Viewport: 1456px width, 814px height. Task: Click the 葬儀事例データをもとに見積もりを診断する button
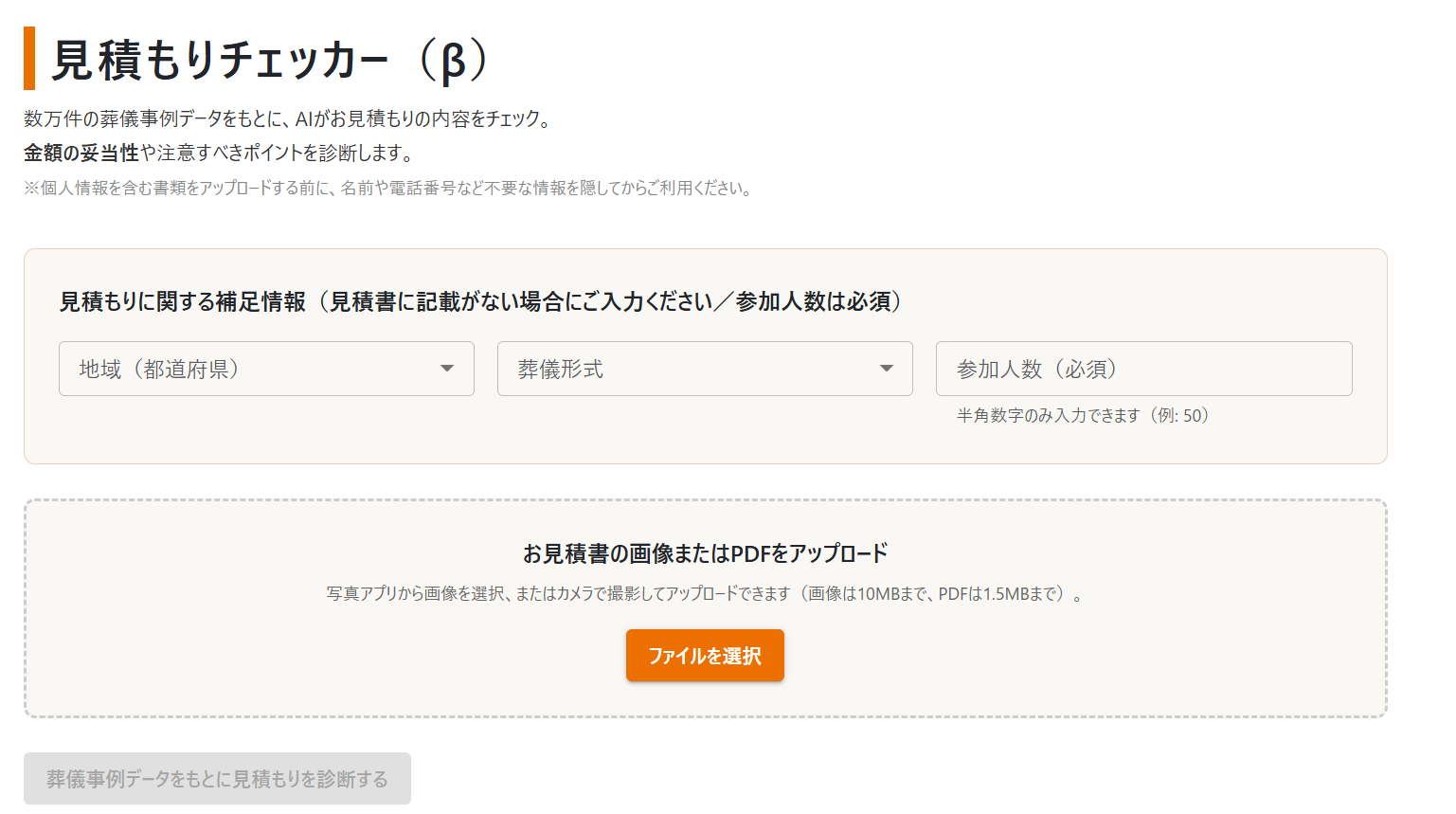(217, 778)
